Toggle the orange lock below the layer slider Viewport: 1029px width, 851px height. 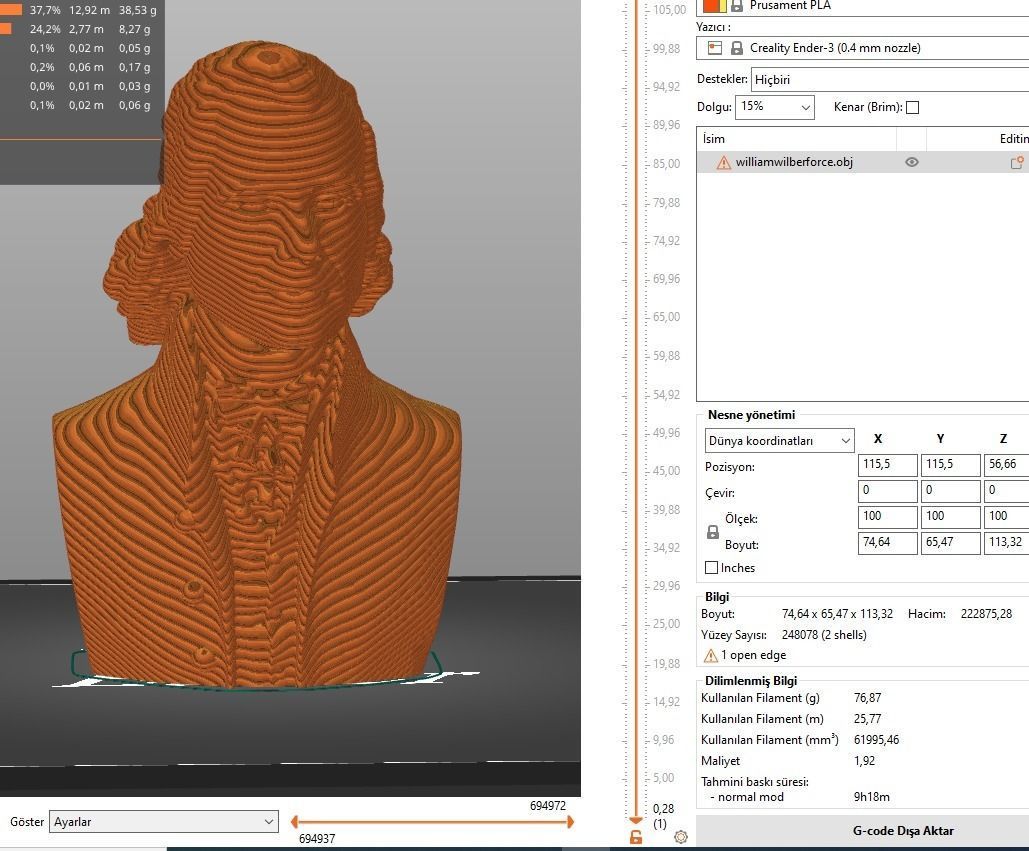635,837
